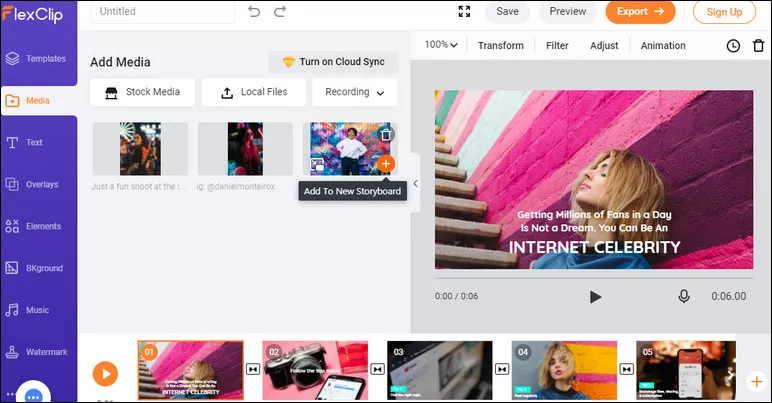Open the Watermark sidebar panel
772x403 pixels.
coord(38,352)
